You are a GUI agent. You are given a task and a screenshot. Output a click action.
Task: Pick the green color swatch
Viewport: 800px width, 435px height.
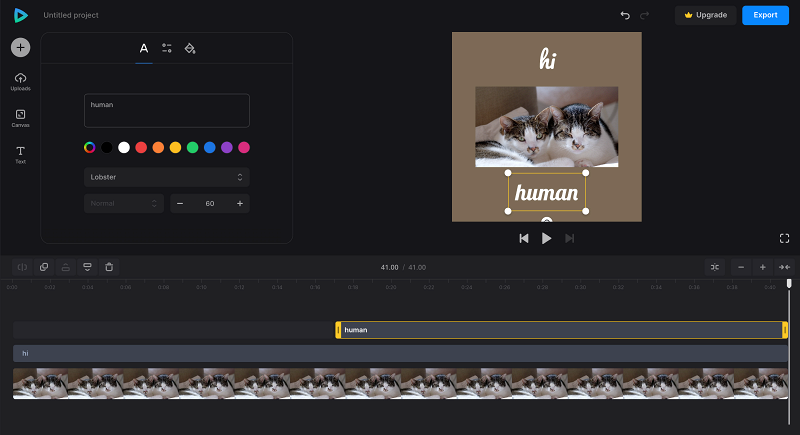[192, 147]
